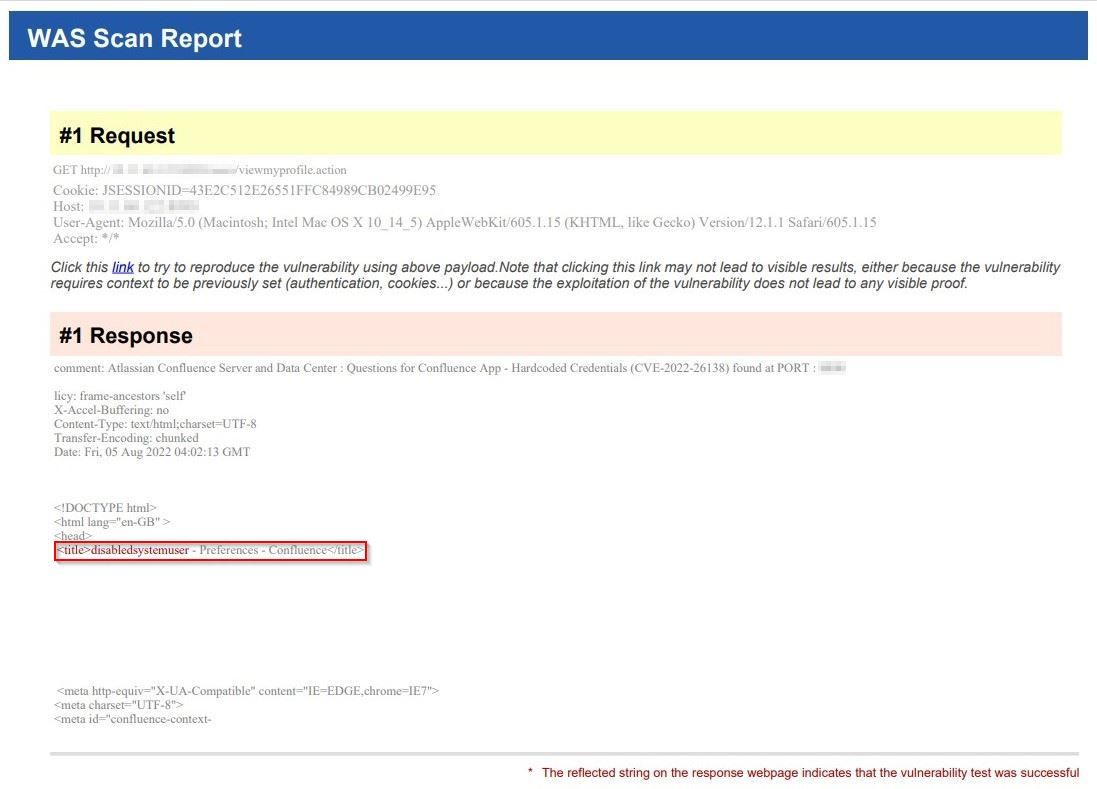This screenshot has height=789, width=1097.
Task: Select the CVE-2022-26138 comment line
Action: (x=449, y=368)
